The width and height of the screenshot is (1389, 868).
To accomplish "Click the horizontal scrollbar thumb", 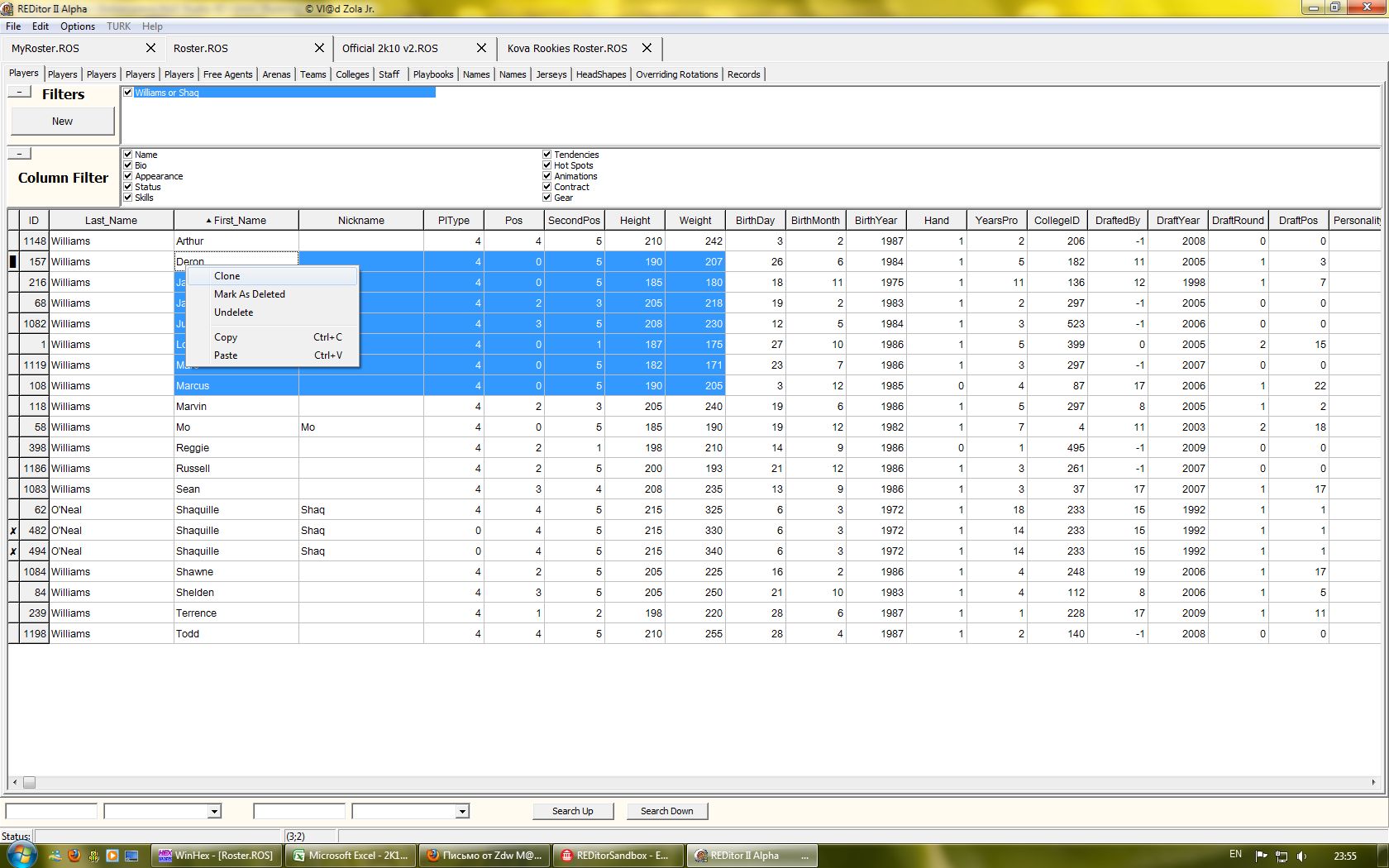I will pos(29,782).
